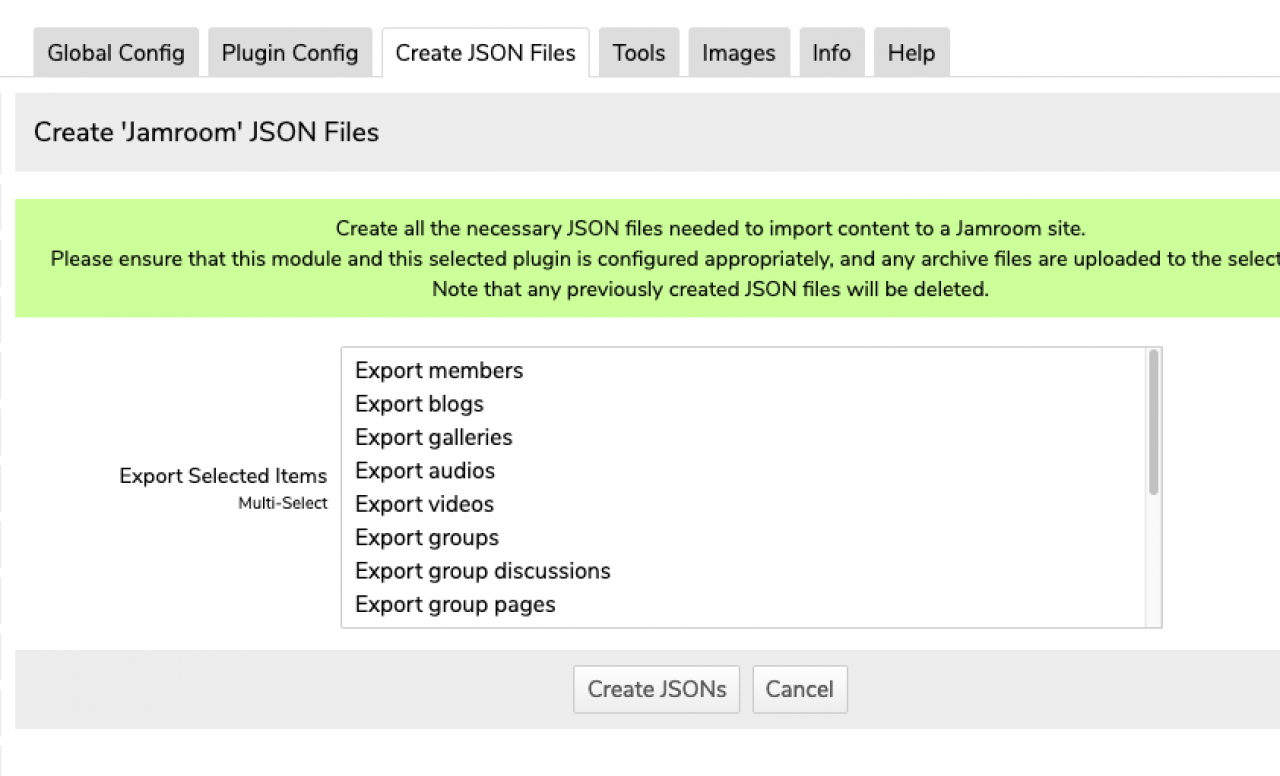Select the Export groups option
This screenshot has width=1280, height=776.
pos(427,538)
